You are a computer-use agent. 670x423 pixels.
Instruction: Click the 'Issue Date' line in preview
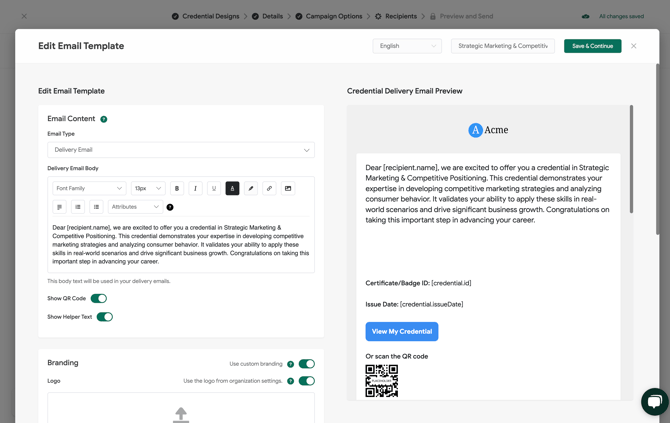(x=414, y=305)
